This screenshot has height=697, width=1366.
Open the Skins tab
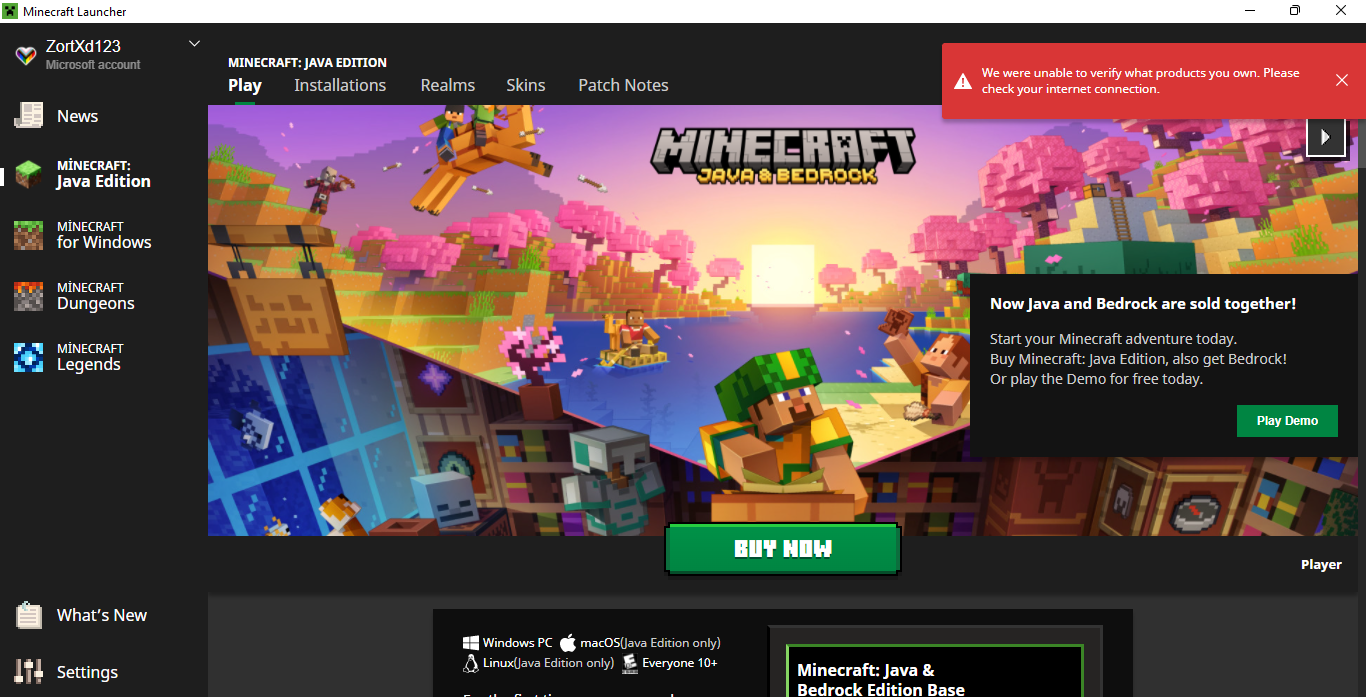click(x=526, y=85)
